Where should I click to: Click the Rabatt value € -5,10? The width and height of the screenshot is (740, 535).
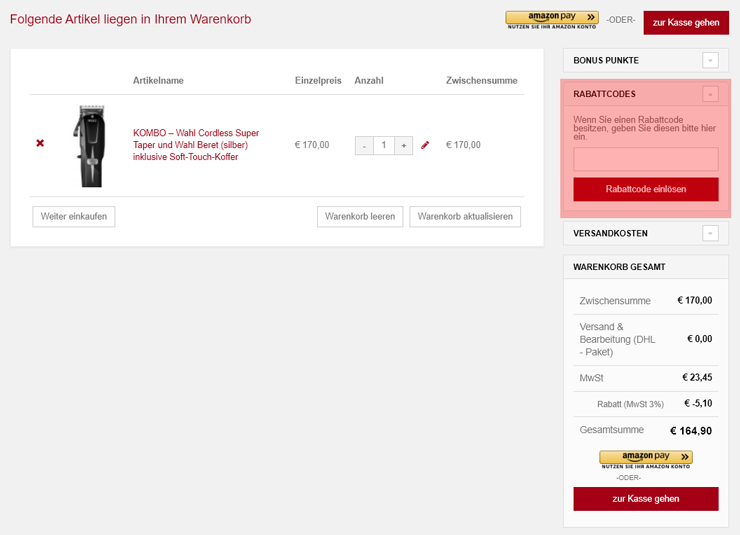[x=698, y=403]
